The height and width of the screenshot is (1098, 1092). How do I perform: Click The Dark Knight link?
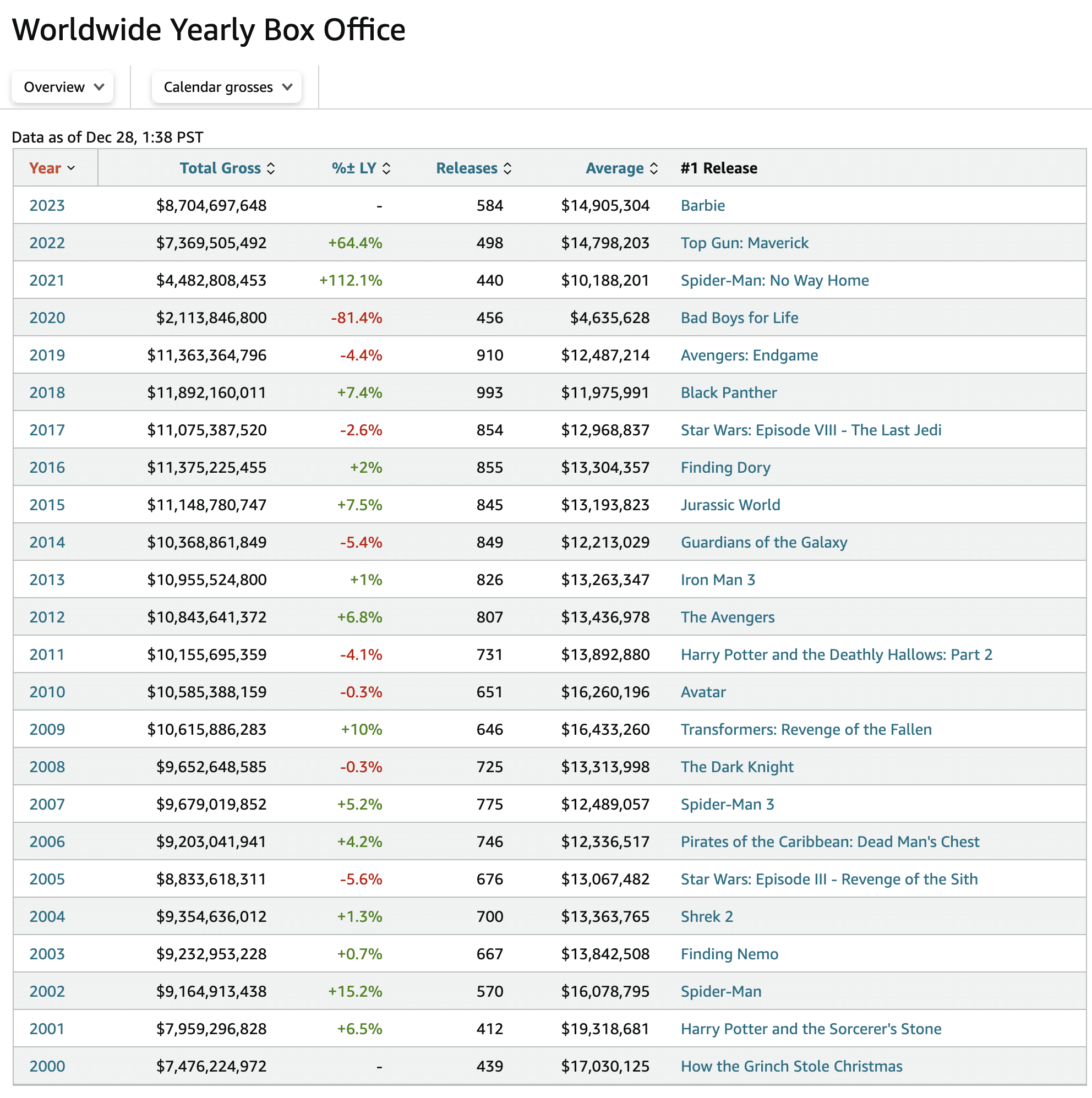pos(738,767)
